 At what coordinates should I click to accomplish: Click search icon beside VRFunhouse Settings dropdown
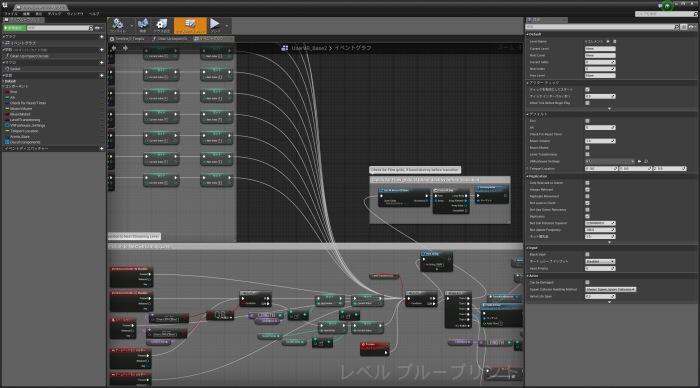pyautogui.click(x=646, y=161)
